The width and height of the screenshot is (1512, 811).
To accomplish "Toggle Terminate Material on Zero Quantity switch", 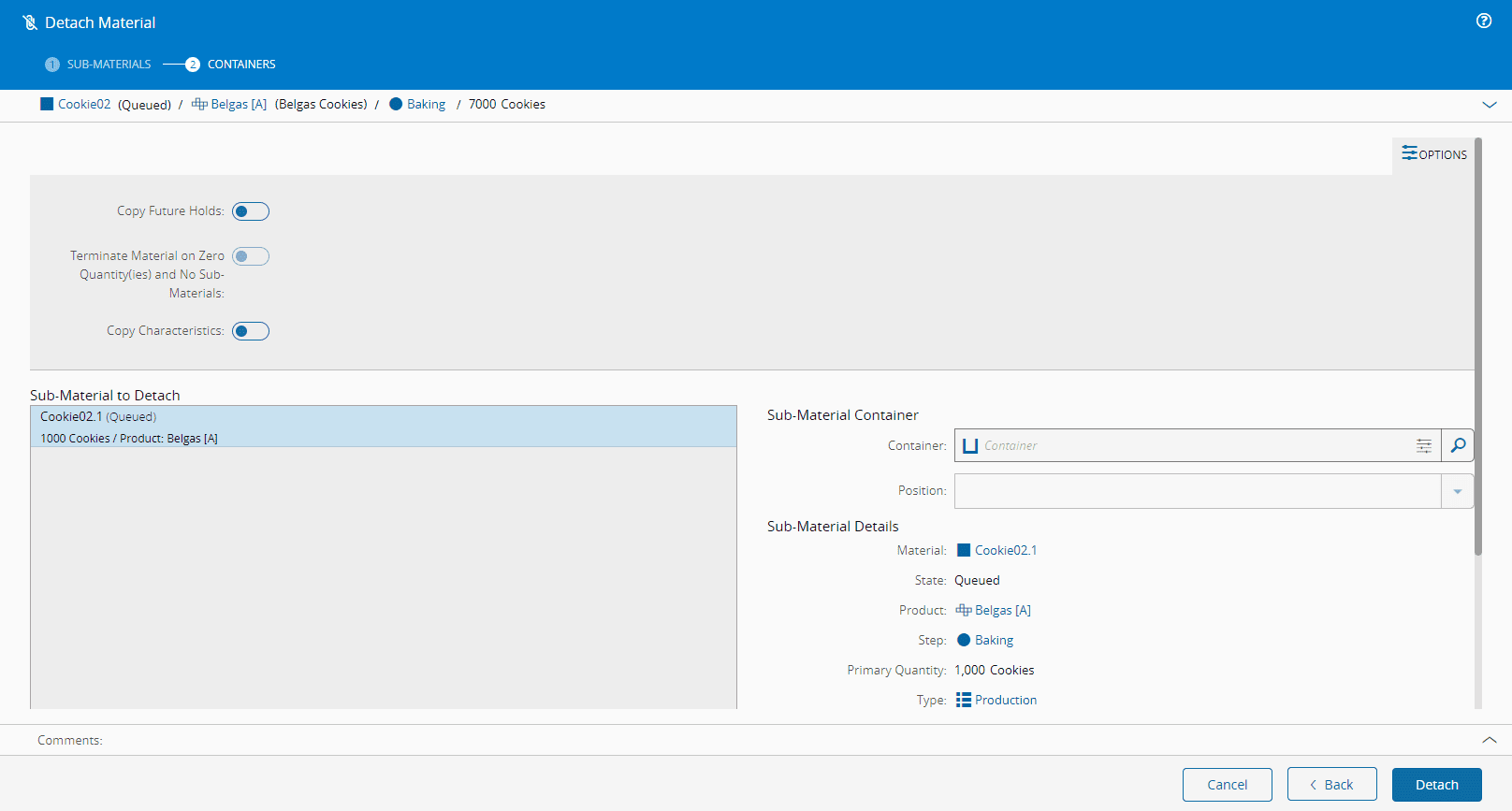I will (x=250, y=256).
